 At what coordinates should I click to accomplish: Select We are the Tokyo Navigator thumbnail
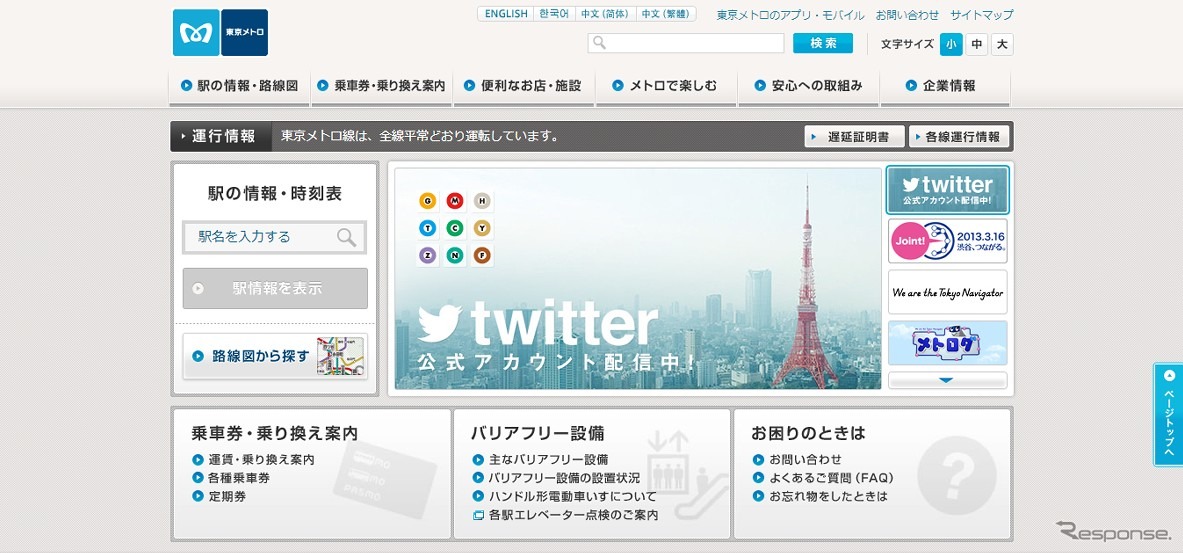(x=948, y=292)
